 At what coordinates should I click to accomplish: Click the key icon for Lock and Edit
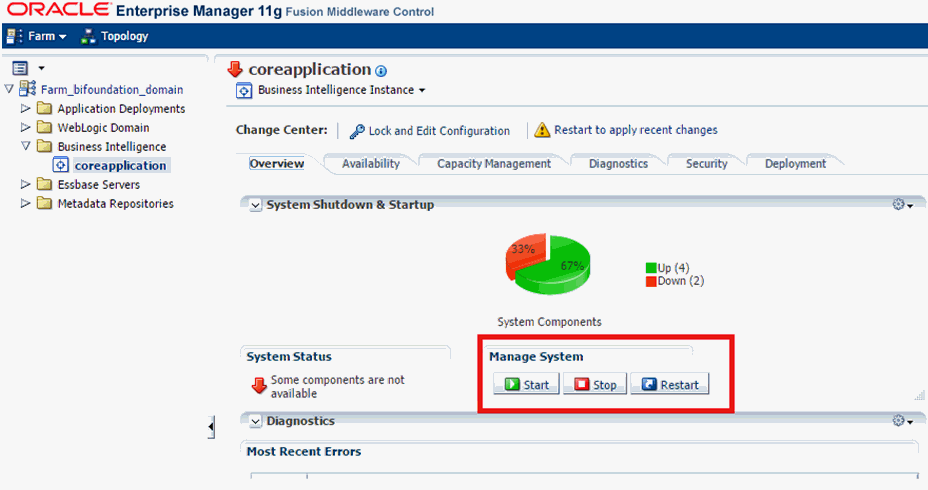357,131
